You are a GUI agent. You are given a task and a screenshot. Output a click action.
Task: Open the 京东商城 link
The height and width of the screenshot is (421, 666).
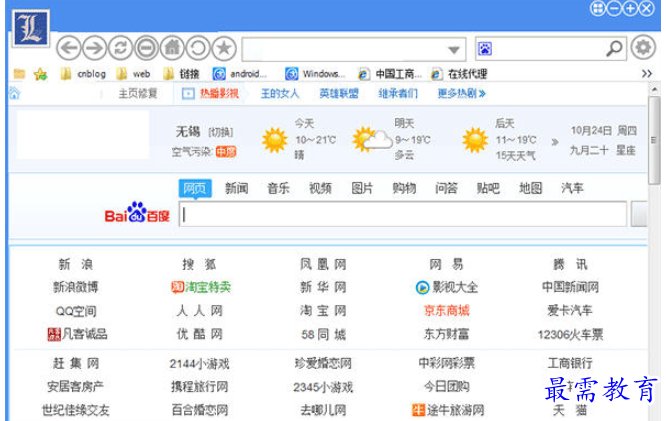pyautogui.click(x=446, y=311)
